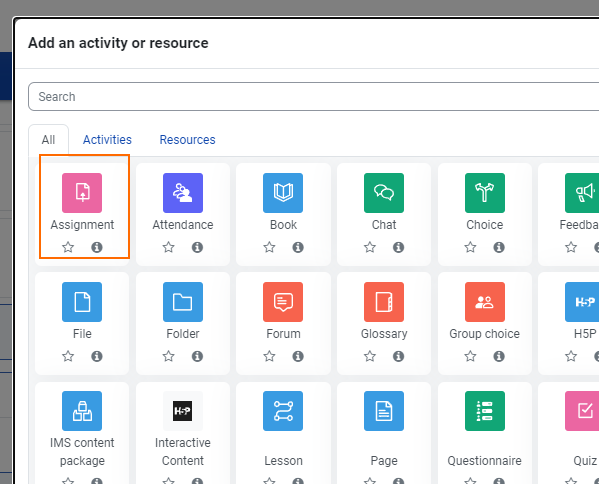Viewport: 599px width, 484px height.
Task: Show info about Glossary
Action: (x=398, y=356)
